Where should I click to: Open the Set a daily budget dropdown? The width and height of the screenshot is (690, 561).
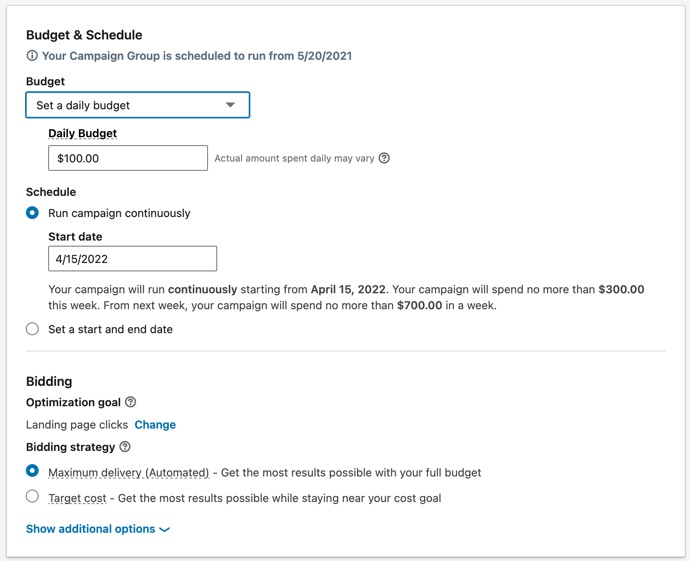tap(138, 105)
